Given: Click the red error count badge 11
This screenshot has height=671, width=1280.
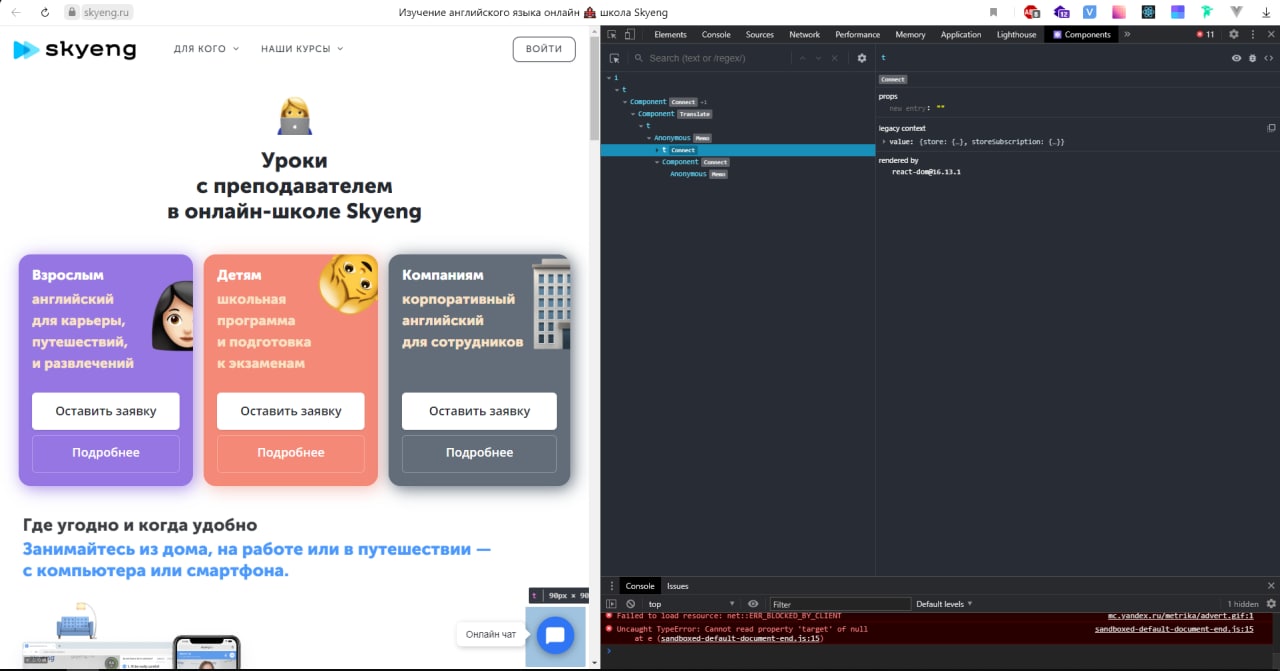Looking at the screenshot, I should point(1205,34).
